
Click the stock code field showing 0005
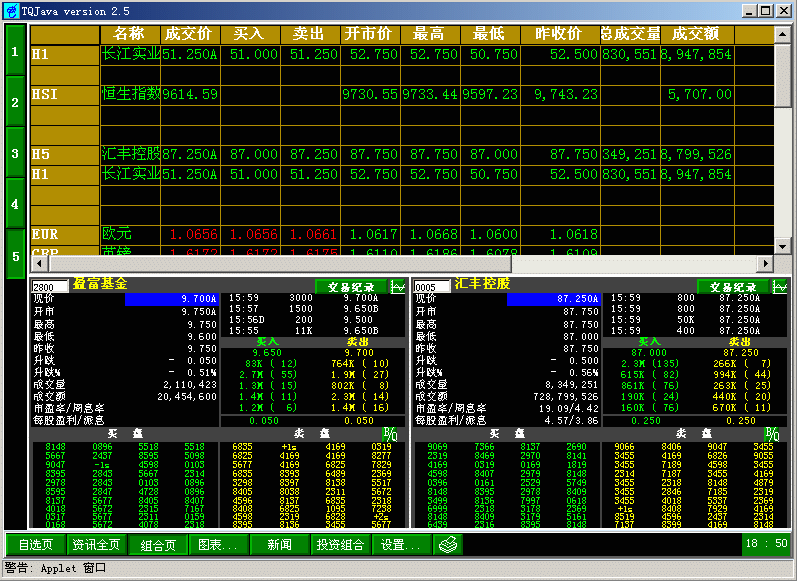432,287
